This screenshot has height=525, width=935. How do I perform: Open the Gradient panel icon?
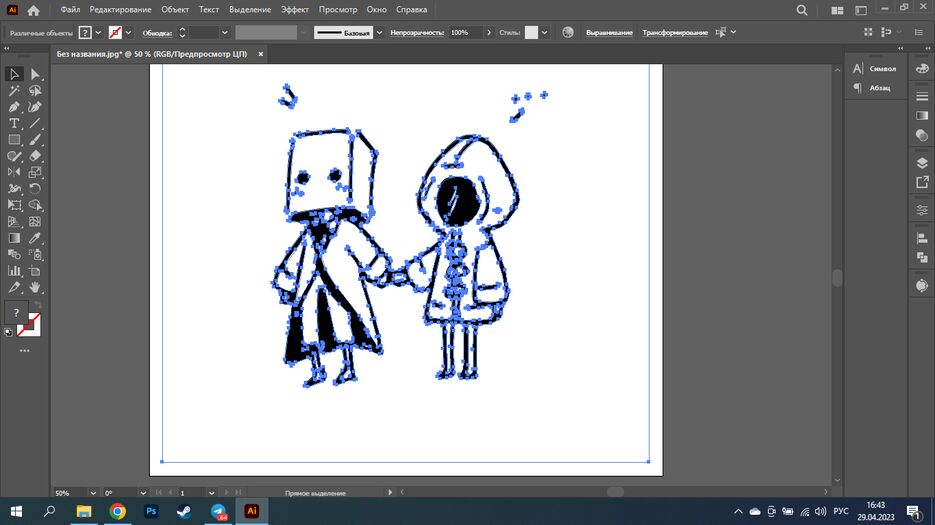tap(922, 115)
